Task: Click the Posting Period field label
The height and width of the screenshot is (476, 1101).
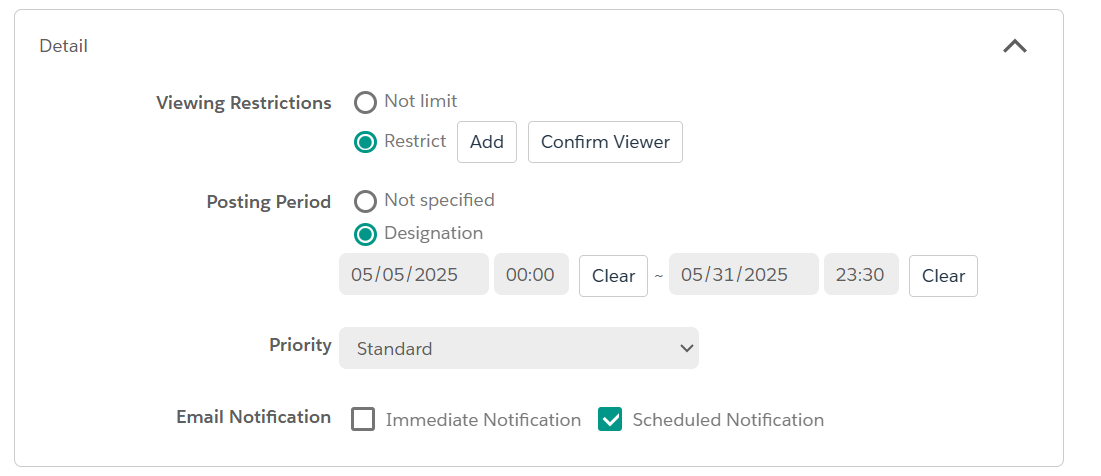Action: click(x=269, y=202)
